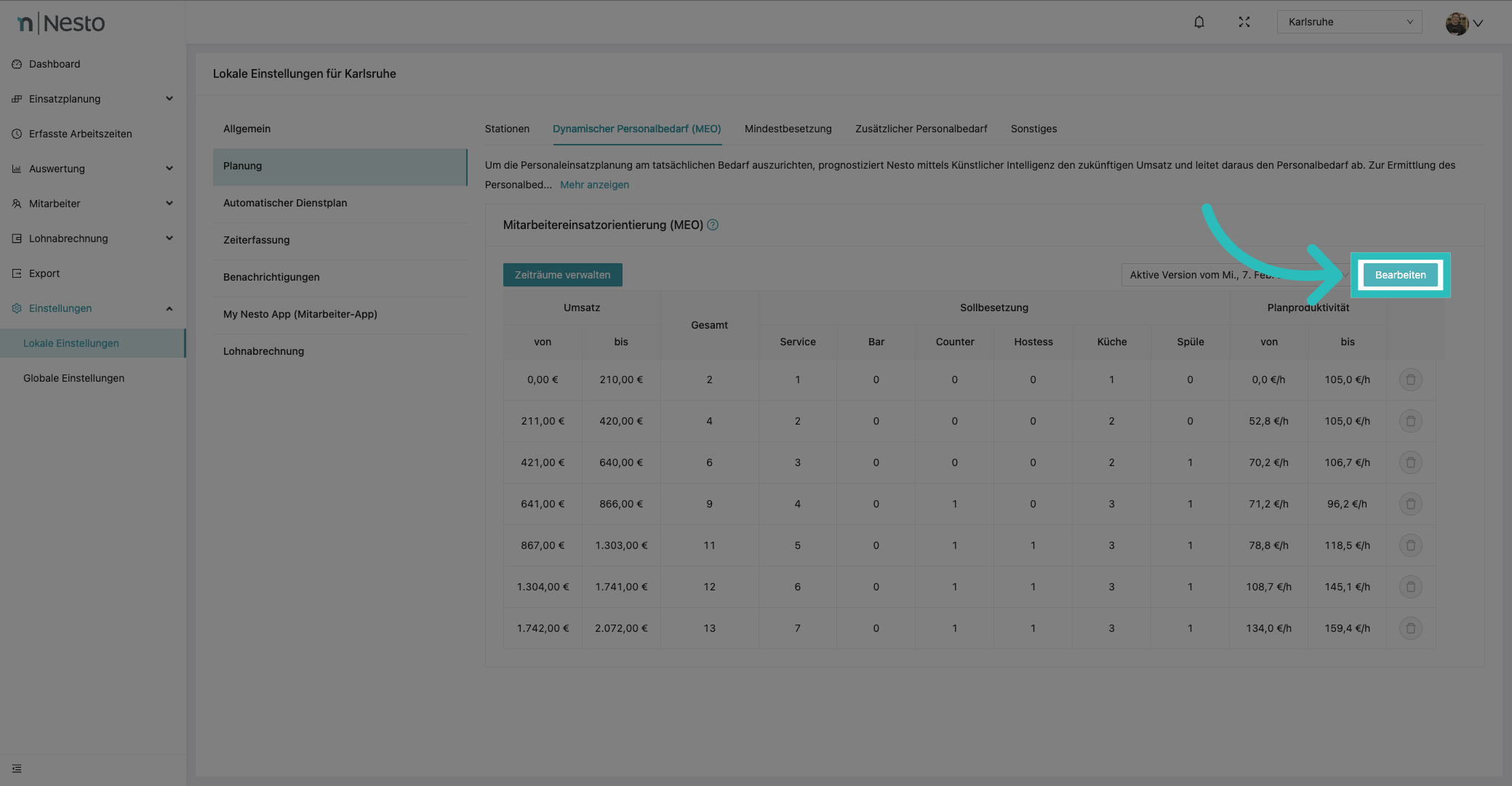
Task: Click the Nesto logo
Action: point(61,23)
